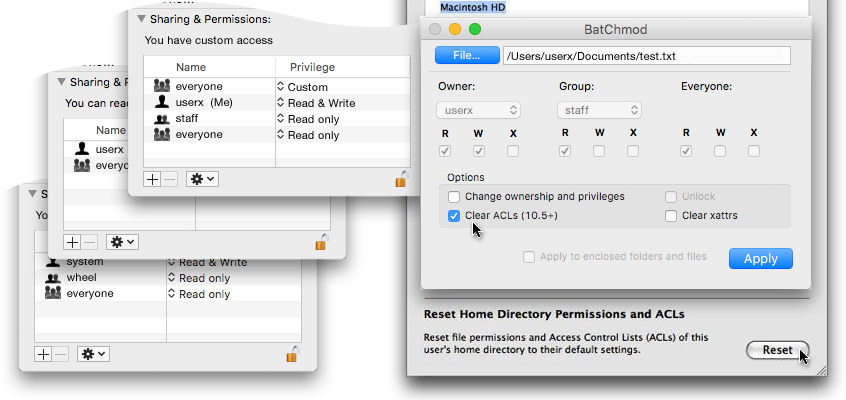Toggle the Group X (execute) checkbox
This screenshot has width=846, height=400.
[633, 151]
